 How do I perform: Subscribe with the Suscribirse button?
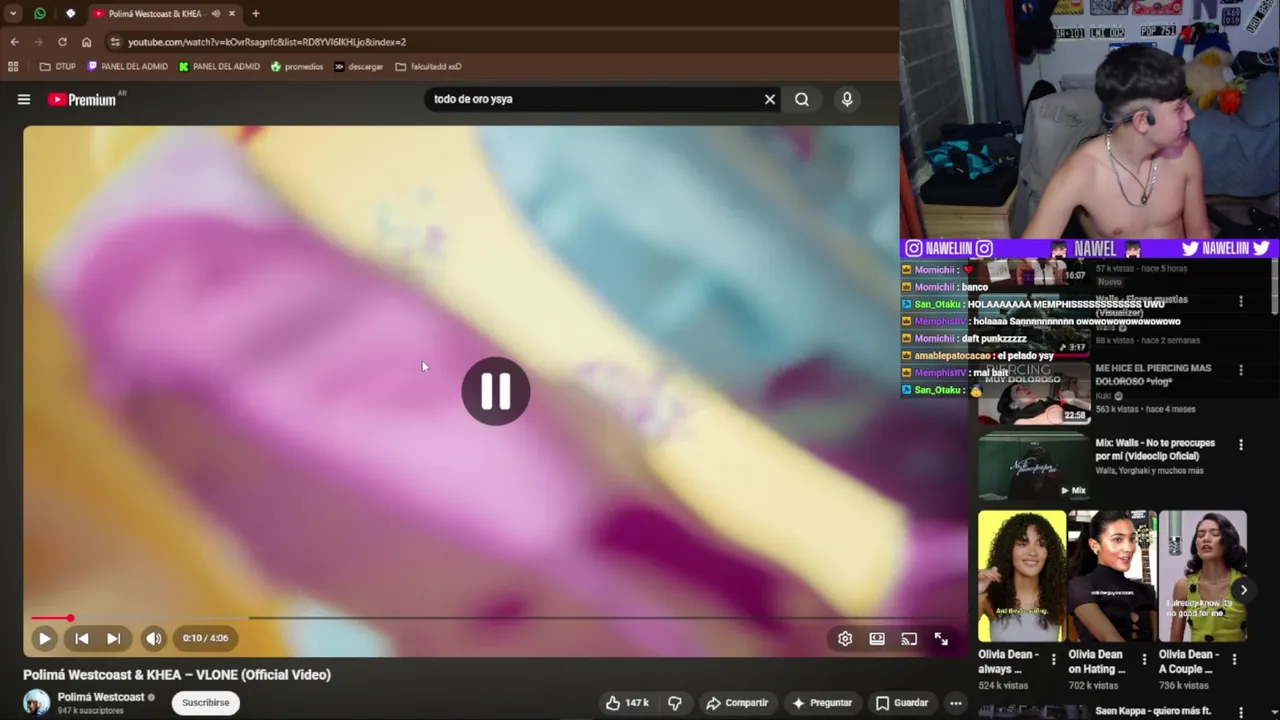click(206, 702)
